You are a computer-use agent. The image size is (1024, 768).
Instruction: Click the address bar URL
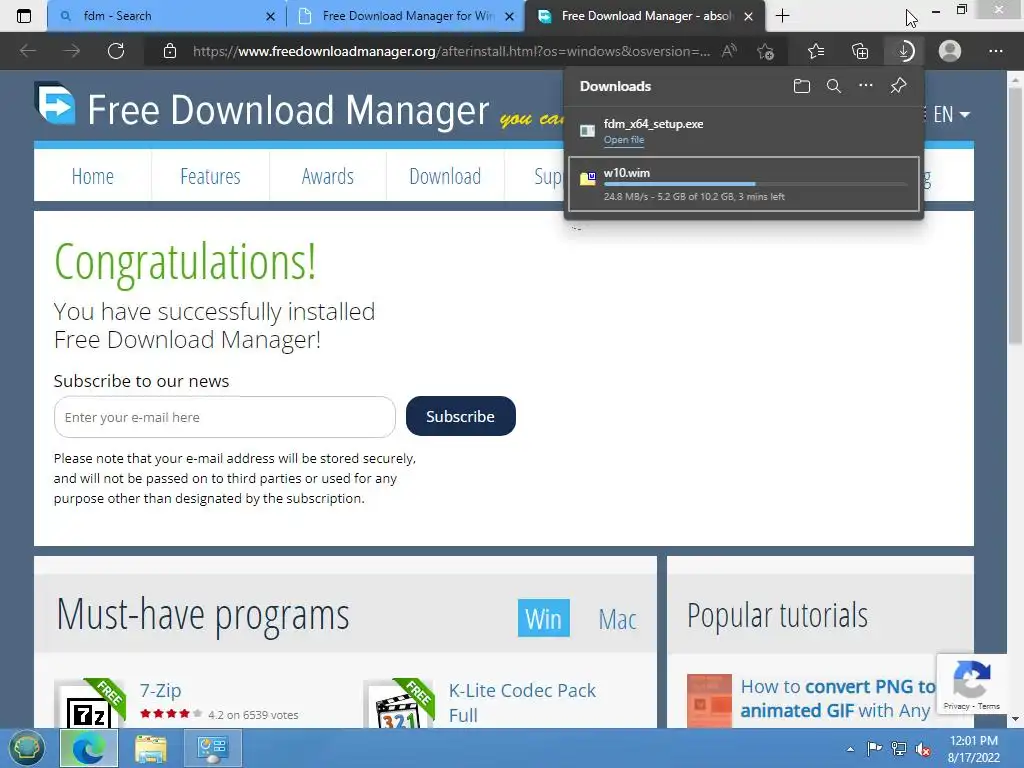[x=451, y=51]
